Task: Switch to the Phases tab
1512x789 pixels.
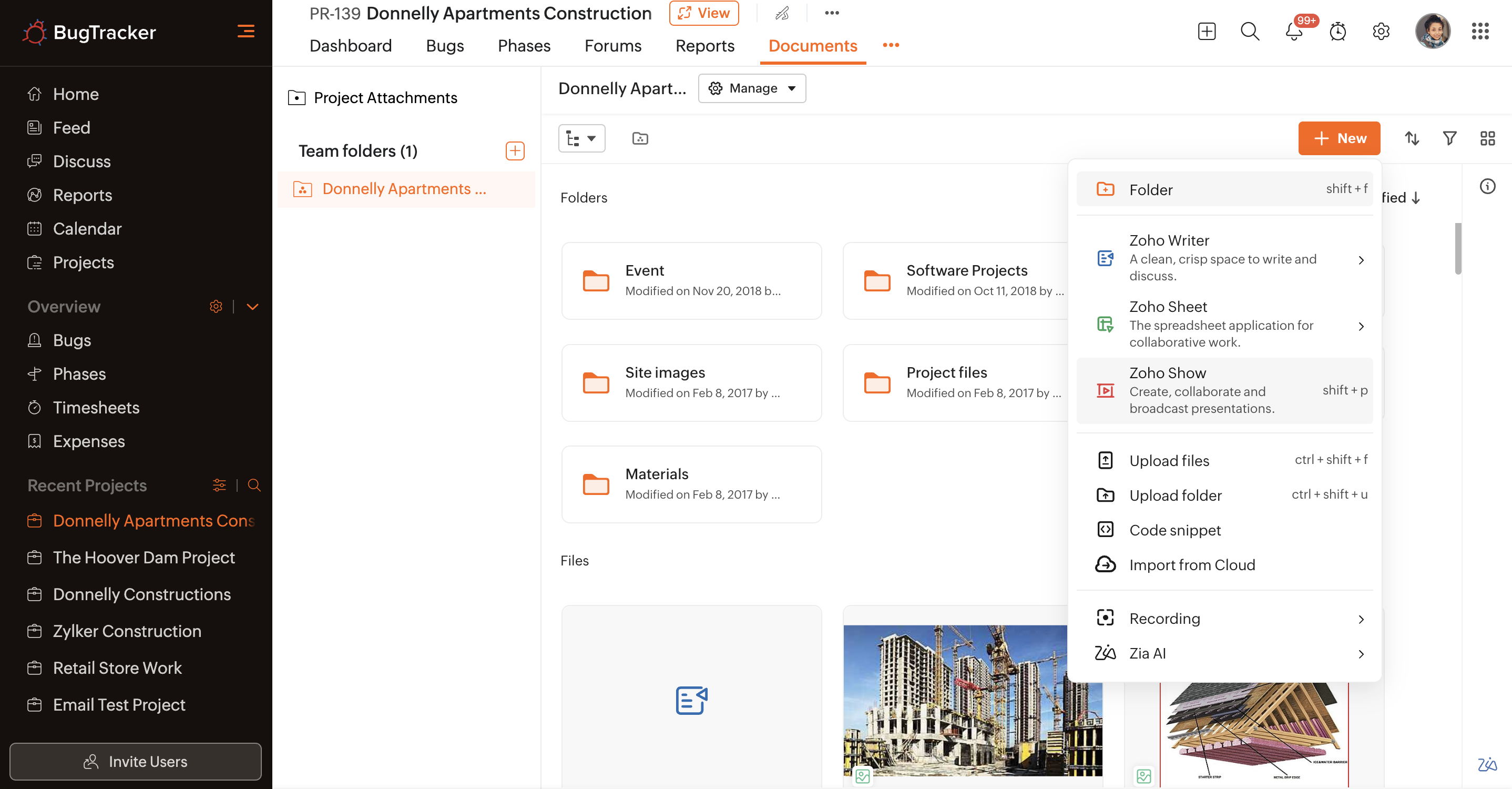Action: (x=524, y=46)
